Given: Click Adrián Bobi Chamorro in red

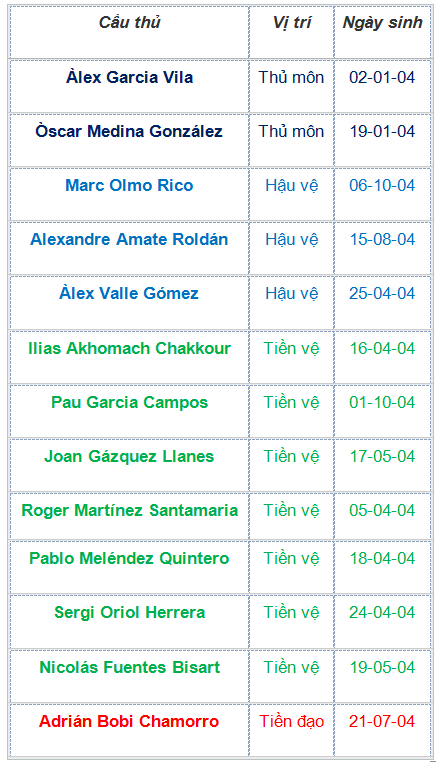Looking at the screenshot, I should coord(129,721).
